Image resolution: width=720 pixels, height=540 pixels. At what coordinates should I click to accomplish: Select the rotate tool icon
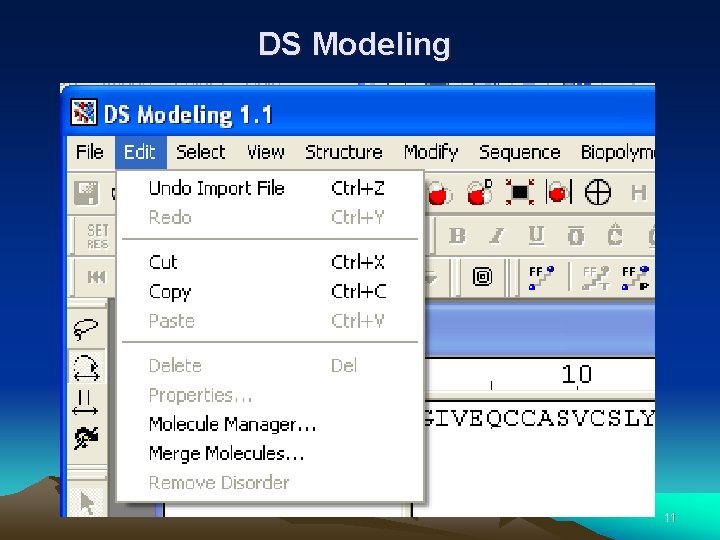(87, 367)
